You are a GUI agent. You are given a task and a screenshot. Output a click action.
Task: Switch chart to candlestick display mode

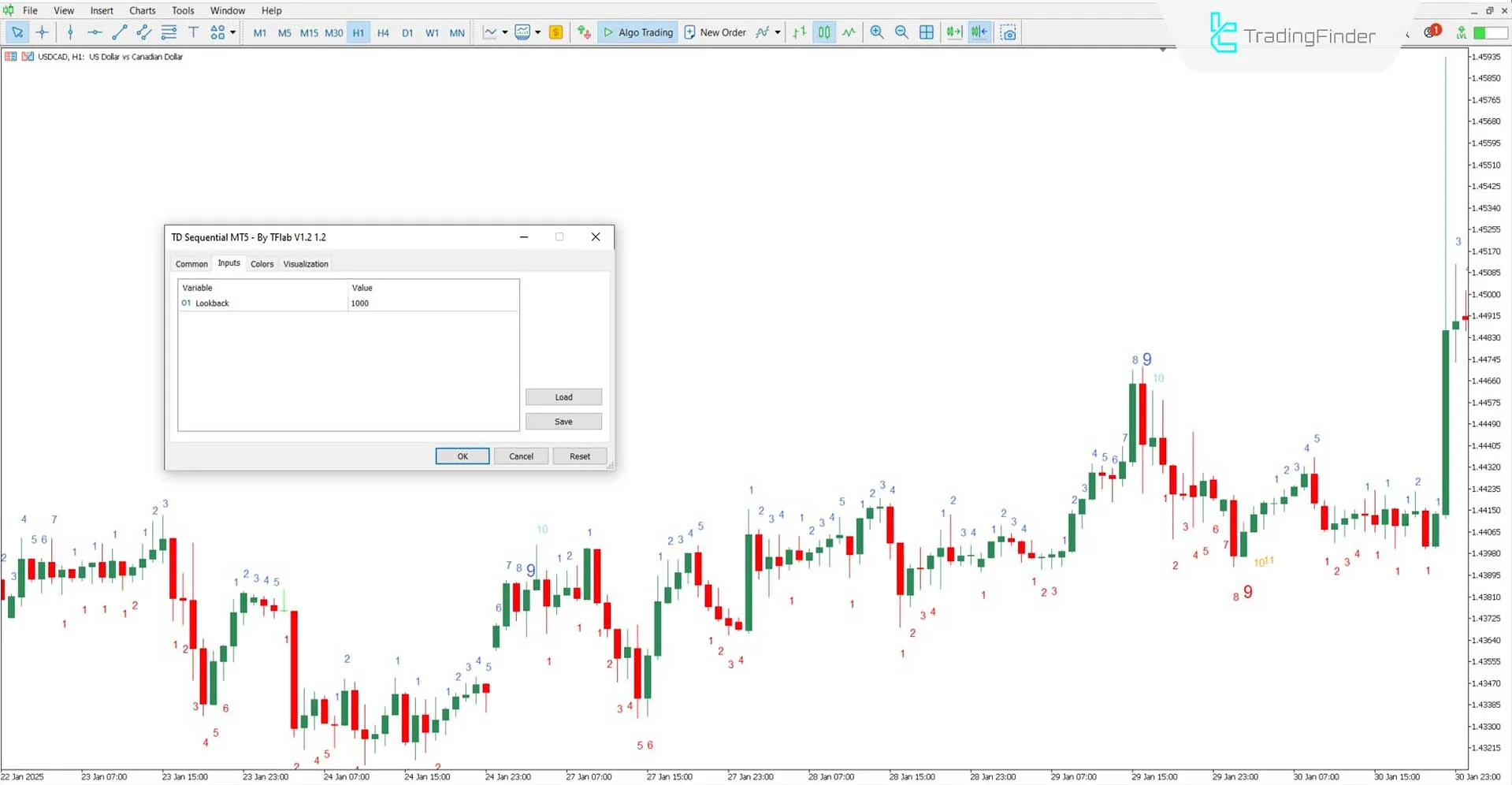coord(823,32)
